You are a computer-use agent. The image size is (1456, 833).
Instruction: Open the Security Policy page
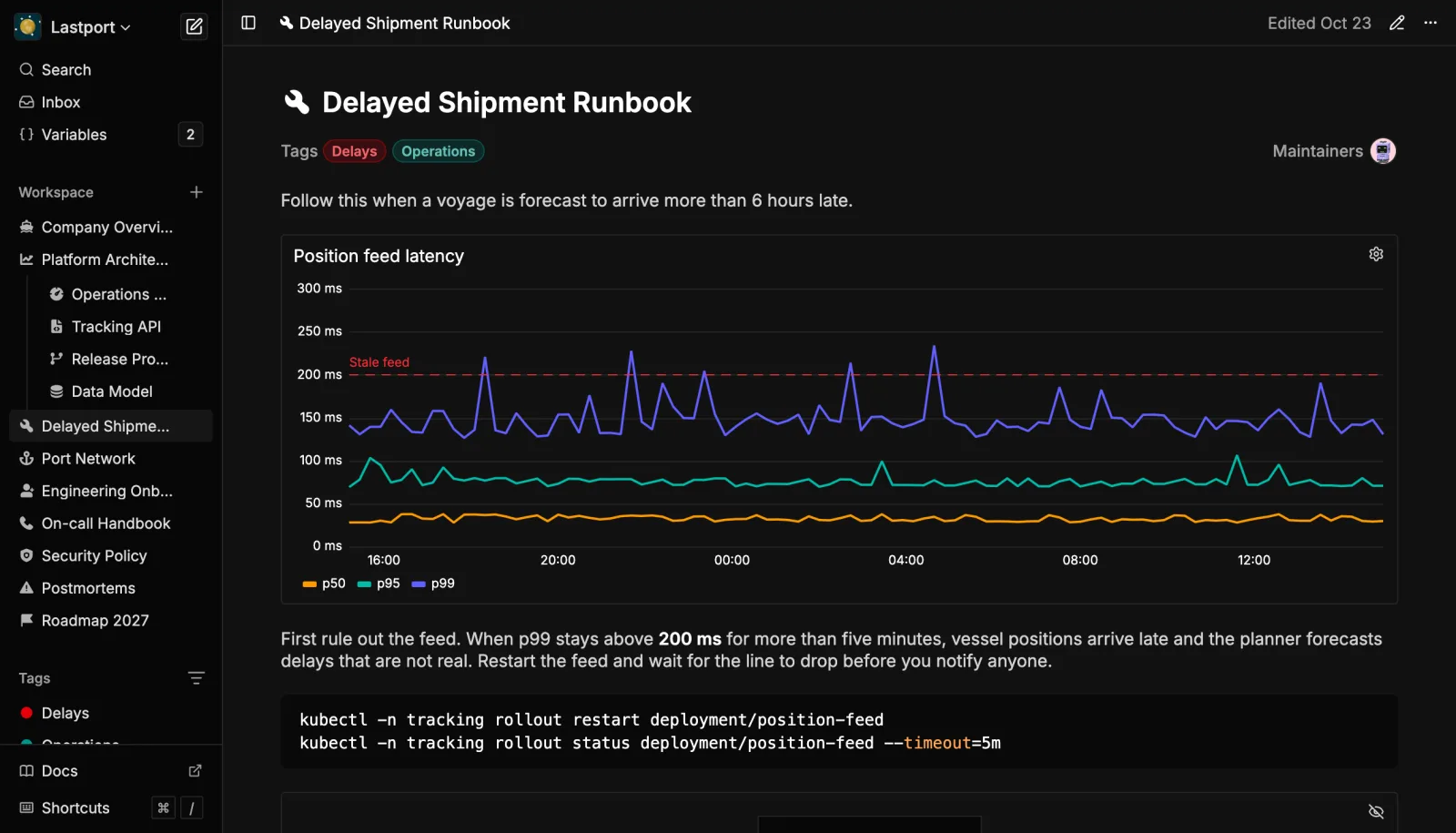[x=111, y=556]
